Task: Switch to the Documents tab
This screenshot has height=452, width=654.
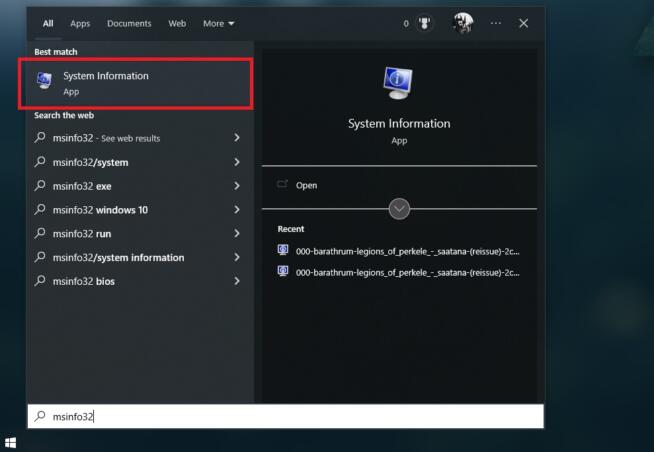Action: (129, 23)
